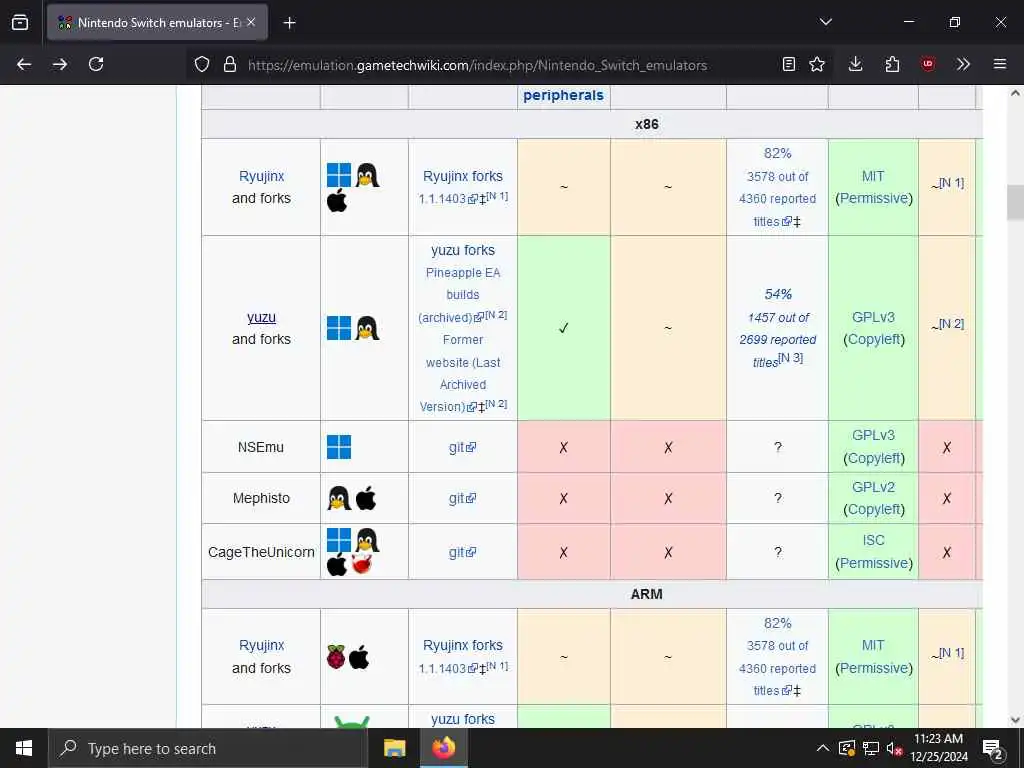Viewport: 1024px width, 768px height.
Task: Open yuzu 54% compatibility link
Action: click(x=778, y=295)
